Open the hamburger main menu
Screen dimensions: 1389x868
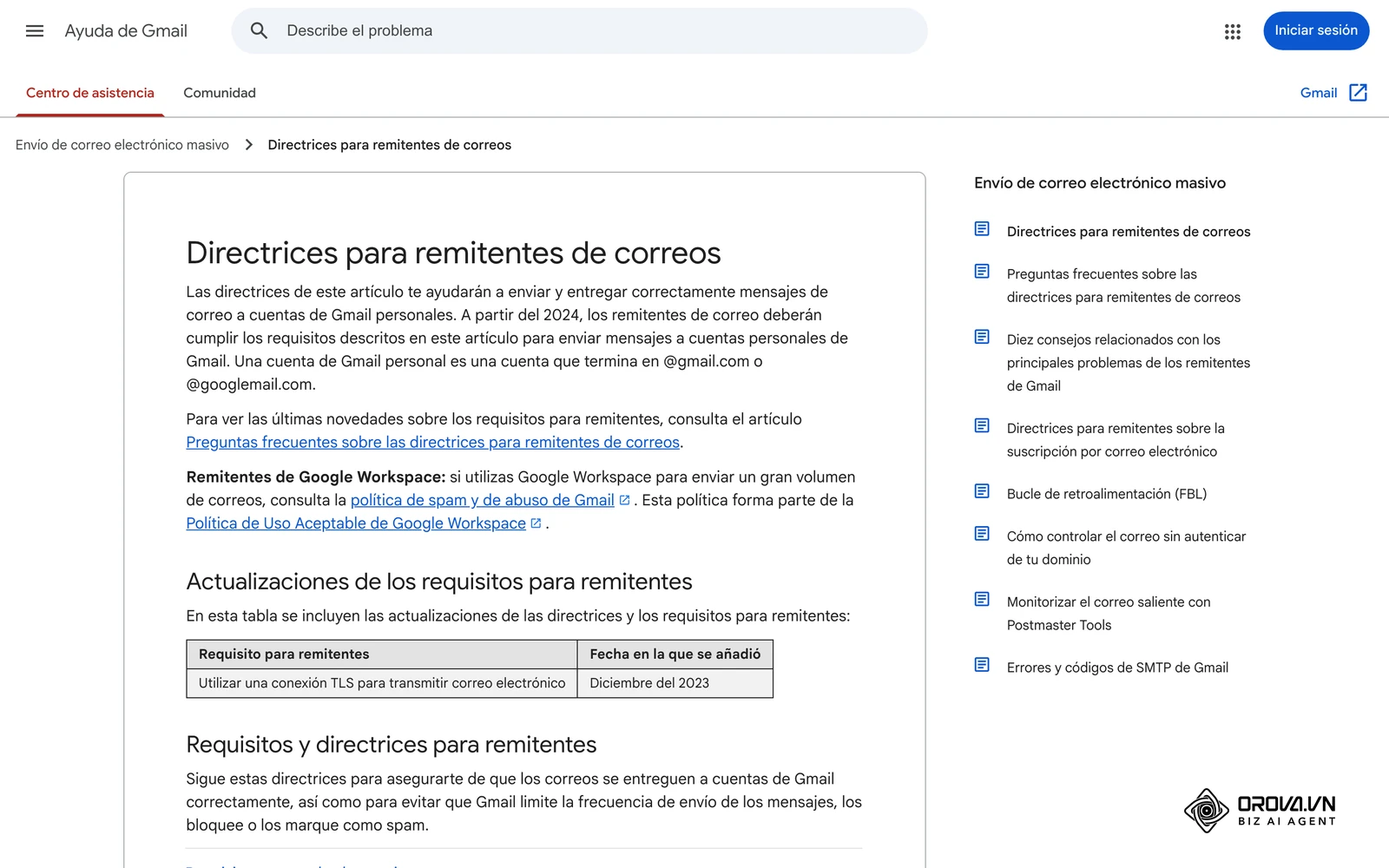[x=35, y=31]
